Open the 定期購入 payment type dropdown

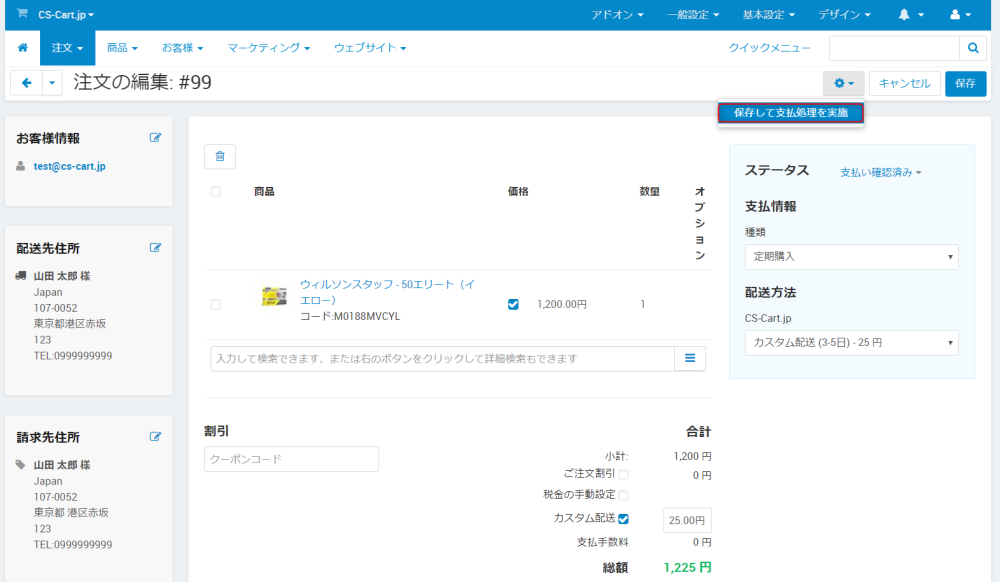tap(851, 257)
